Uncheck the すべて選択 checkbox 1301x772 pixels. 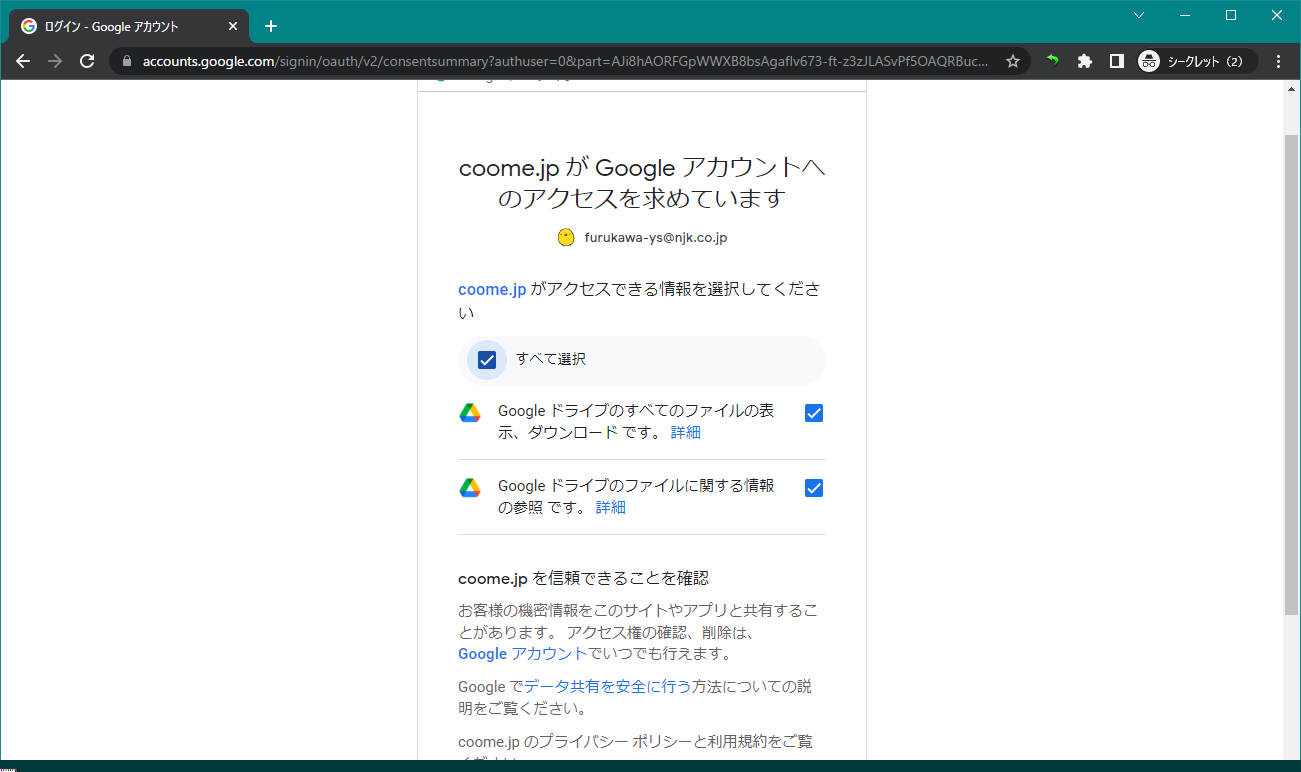pos(487,360)
